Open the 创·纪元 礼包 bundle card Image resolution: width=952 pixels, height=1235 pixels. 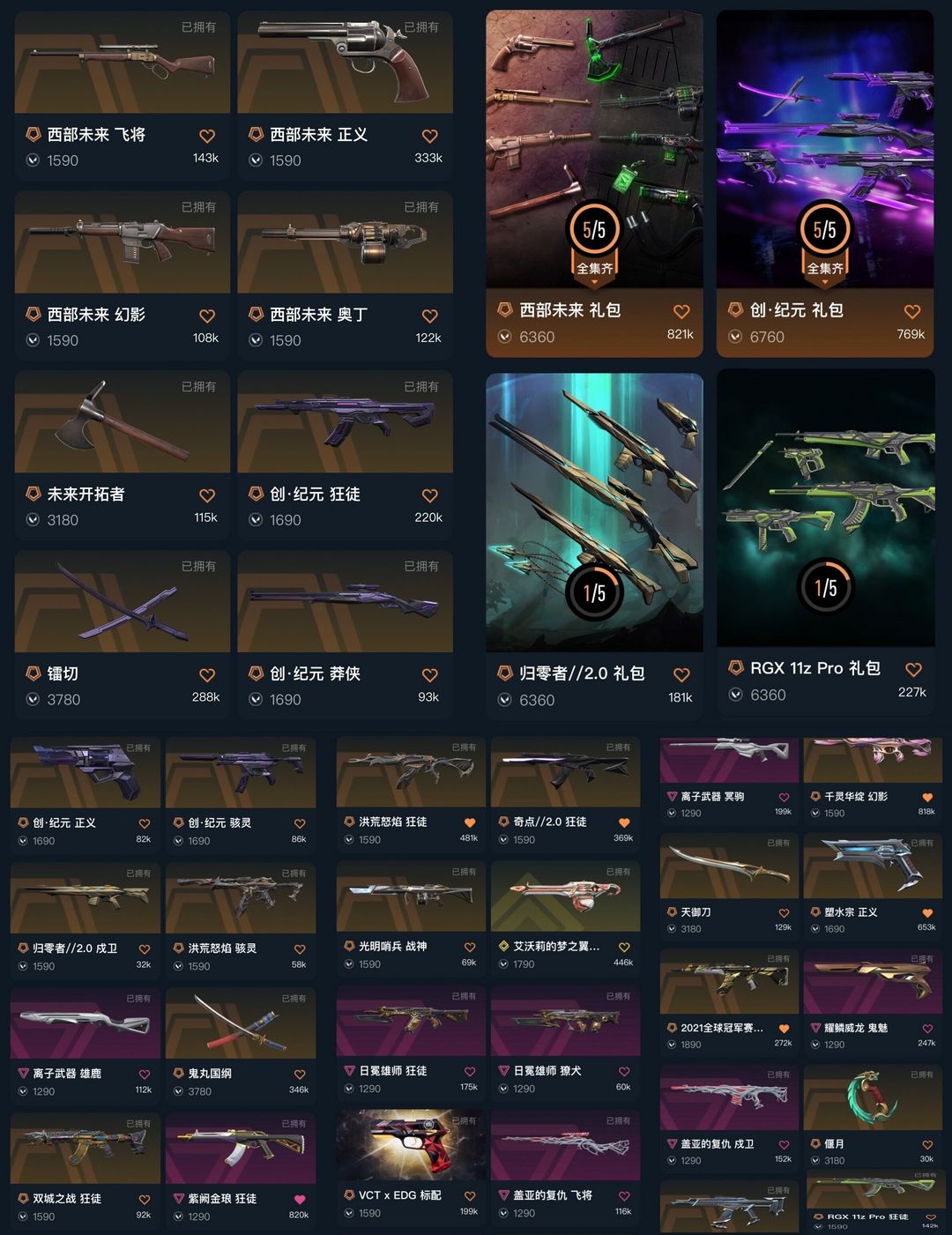coord(825,183)
